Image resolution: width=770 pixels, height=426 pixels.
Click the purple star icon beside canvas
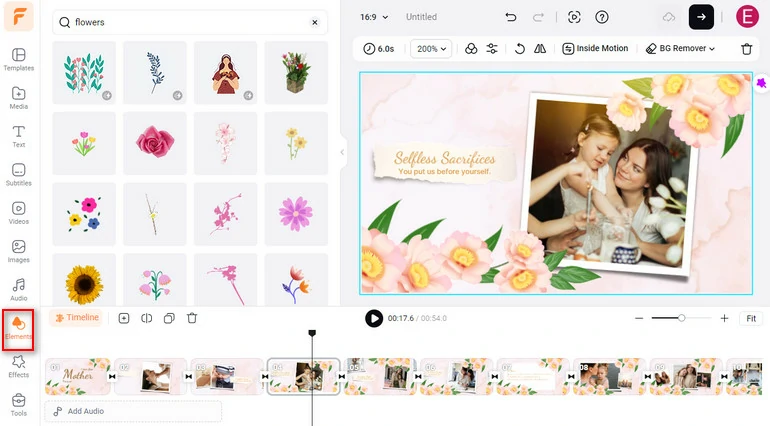(761, 83)
